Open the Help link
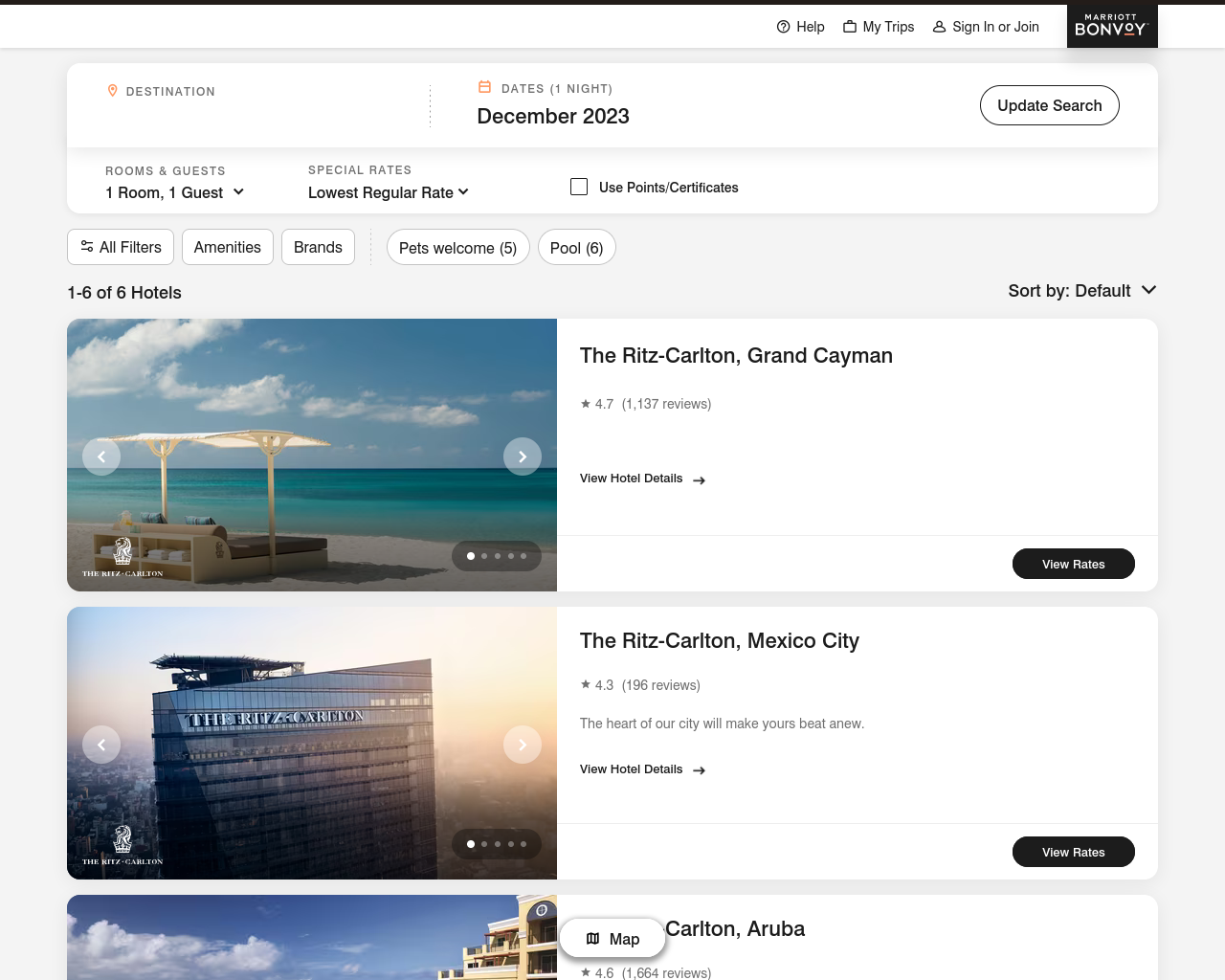 click(800, 27)
